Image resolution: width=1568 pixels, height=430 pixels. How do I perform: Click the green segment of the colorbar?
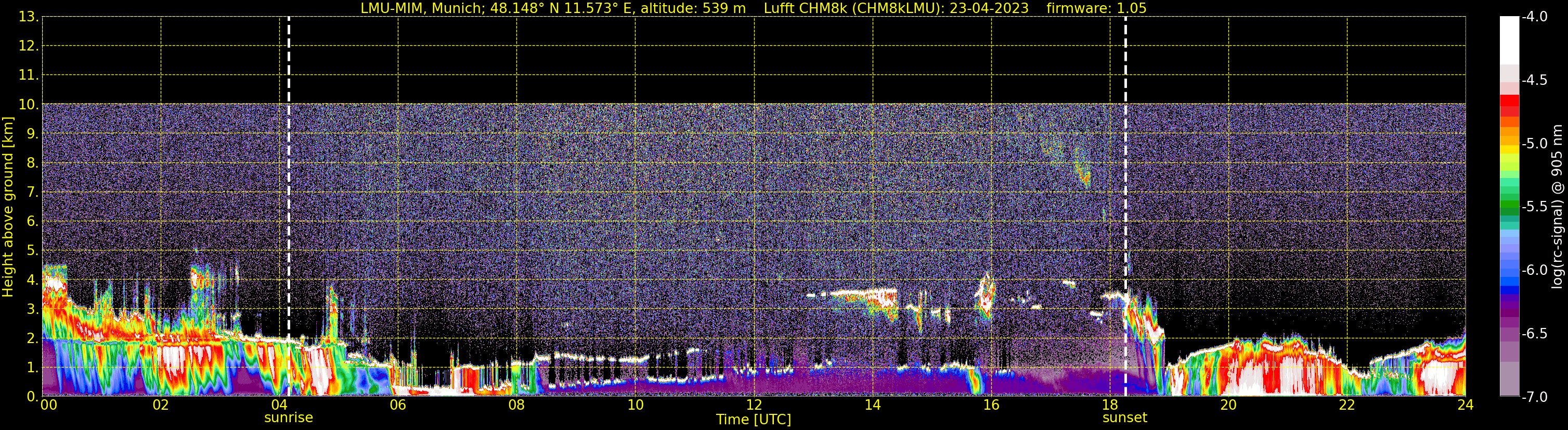pos(1510,204)
